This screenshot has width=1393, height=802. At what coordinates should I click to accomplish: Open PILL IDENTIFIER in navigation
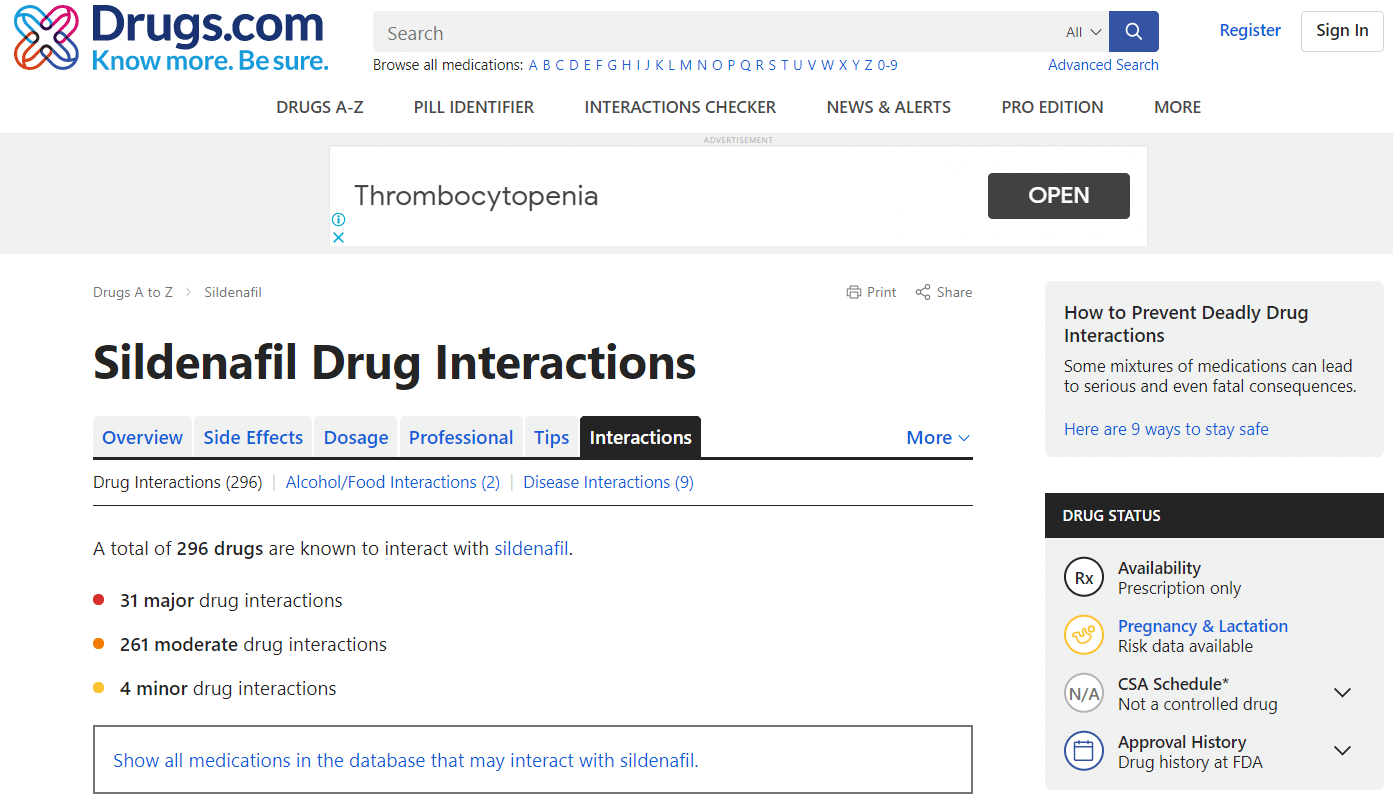tap(474, 107)
